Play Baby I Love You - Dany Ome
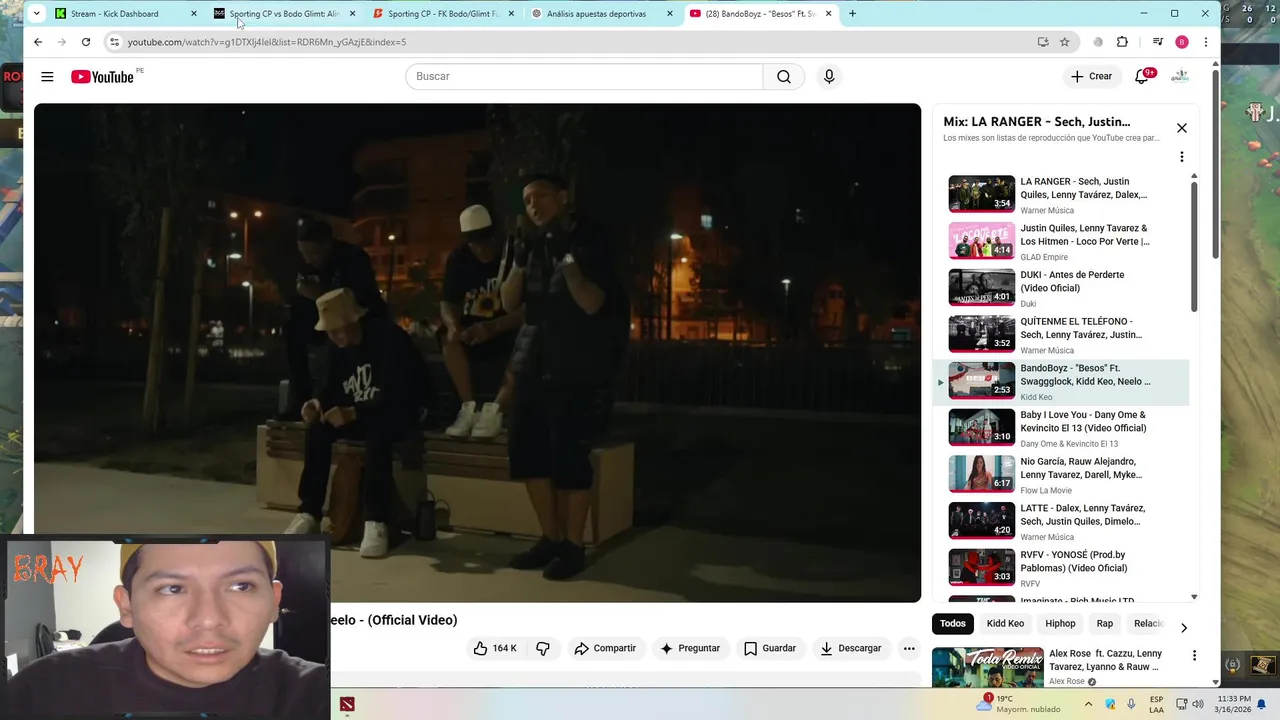Image resolution: width=1280 pixels, height=720 pixels. 1061,428
